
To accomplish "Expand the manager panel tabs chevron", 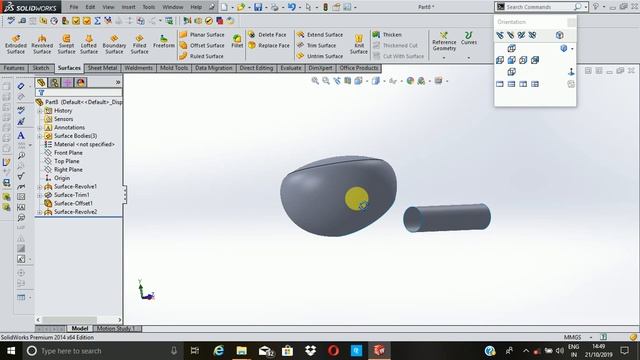I will click(x=118, y=82).
